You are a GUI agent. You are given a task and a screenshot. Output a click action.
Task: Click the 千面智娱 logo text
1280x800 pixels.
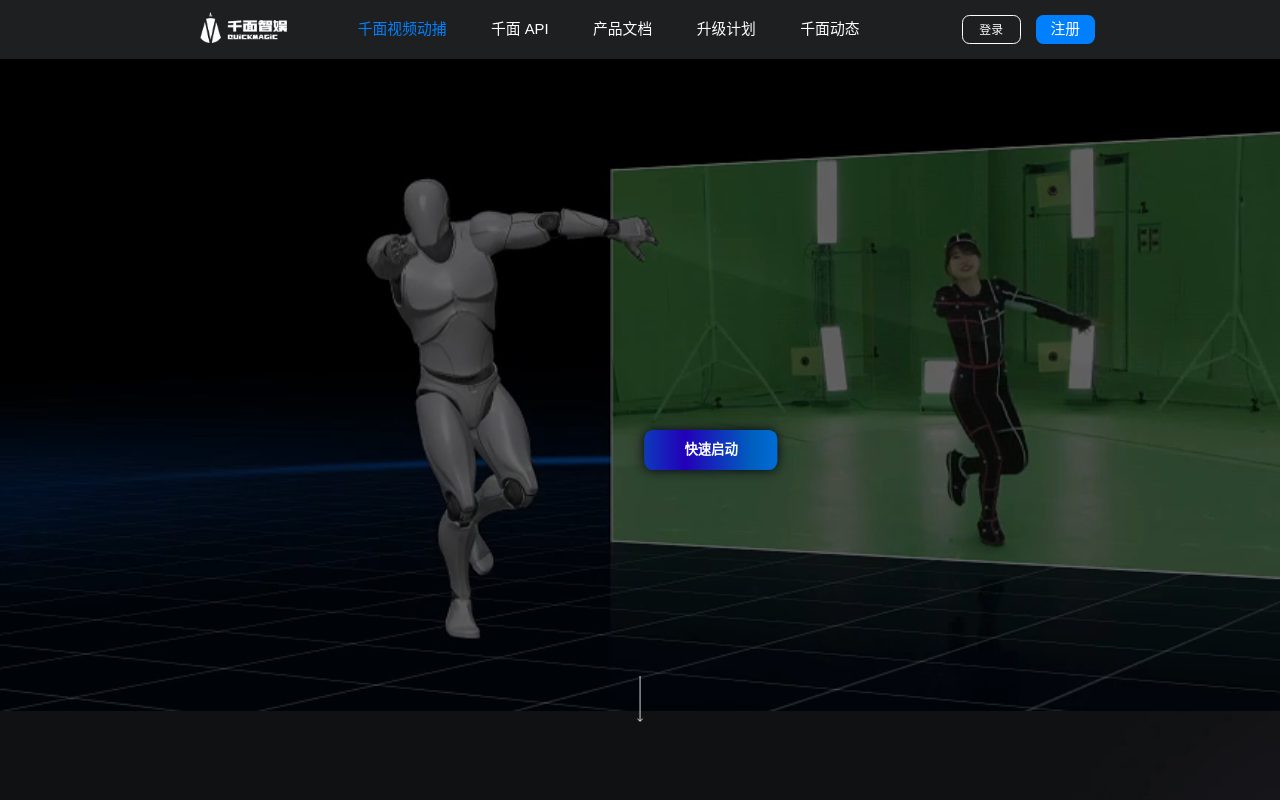point(257,29)
